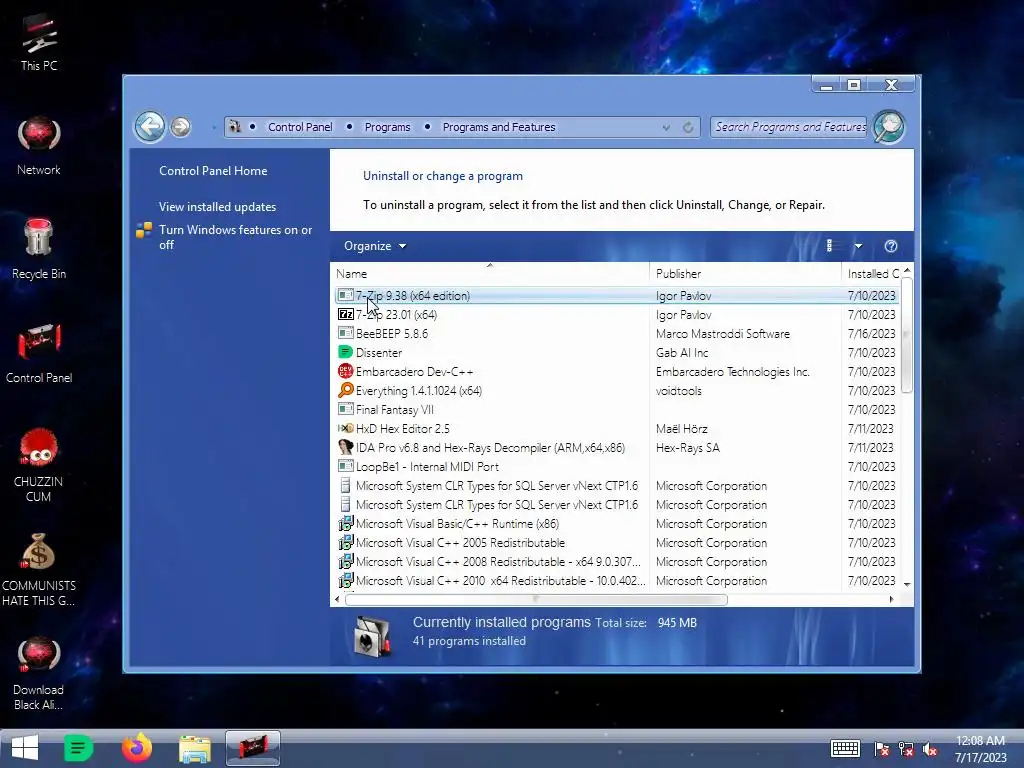Open This PC desktop icon
This screenshot has width=1024, height=768.
(x=39, y=42)
